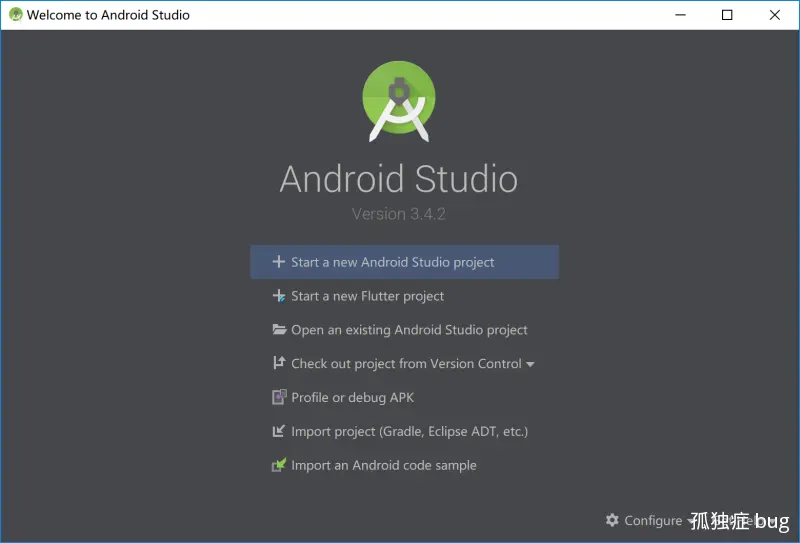Image resolution: width=800 pixels, height=543 pixels.
Task: Maximize the Welcome to Android Studio window
Action: click(727, 15)
